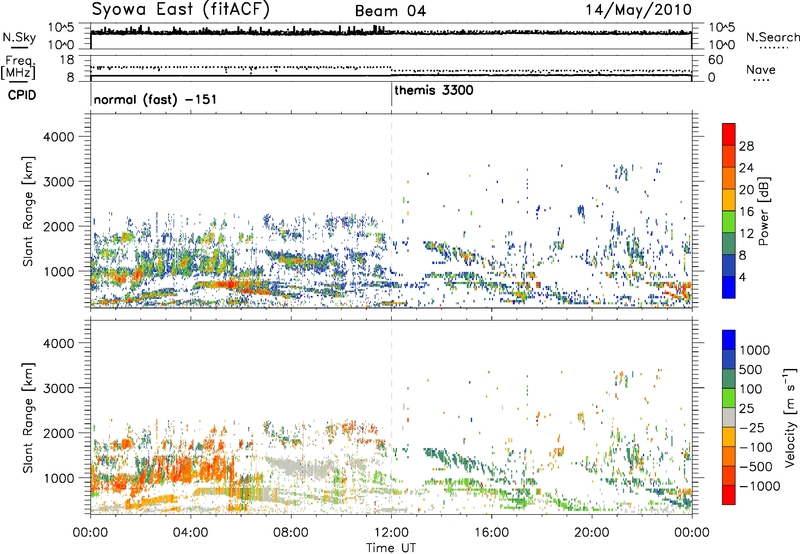This screenshot has width=800, height=554.
Task: Select the "N.Sky" legend label
Action: click(19, 37)
